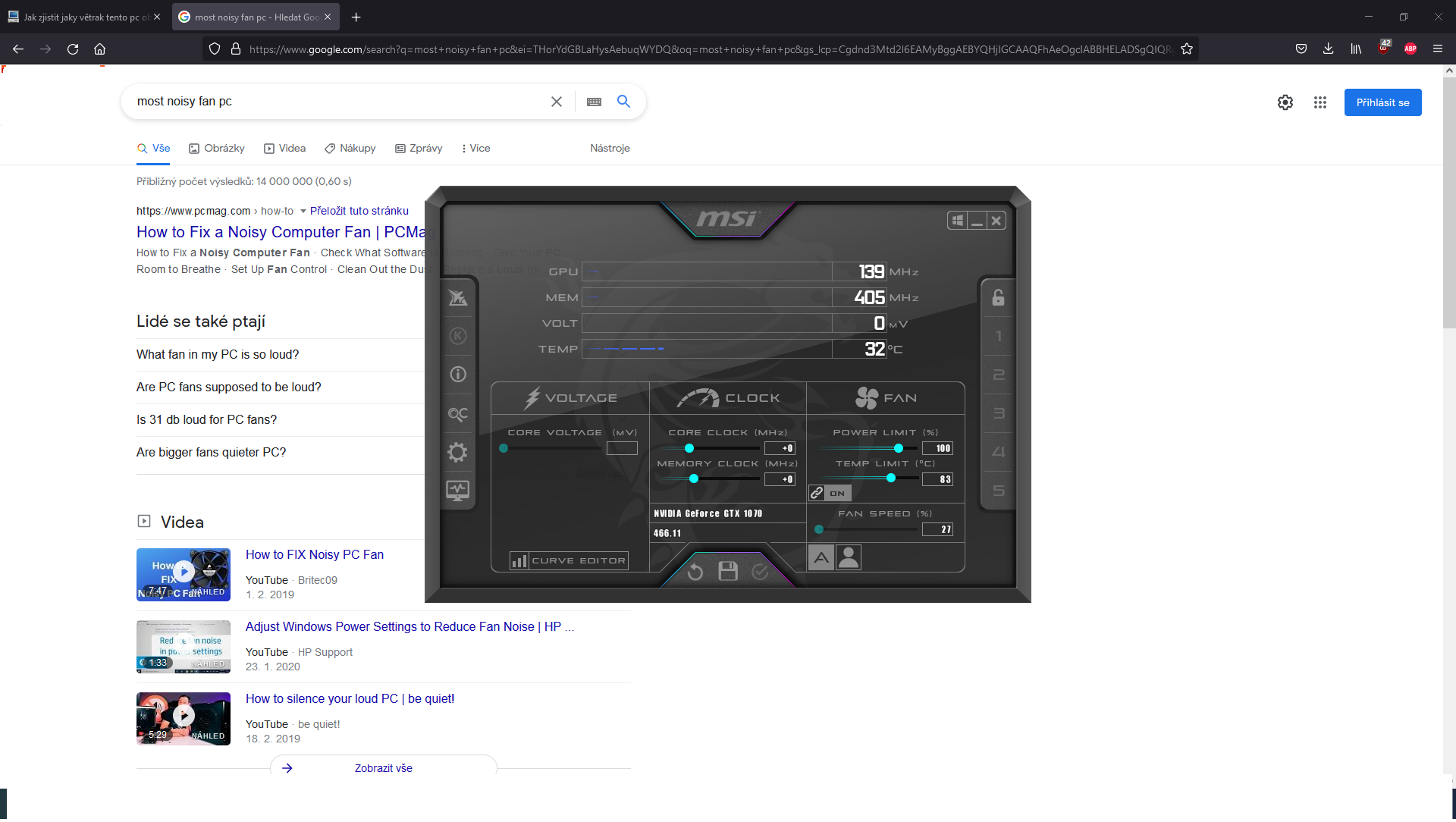This screenshot has height=822, width=1456.
Task: Open the 'Více' search filter dropdown
Action: [476, 149]
